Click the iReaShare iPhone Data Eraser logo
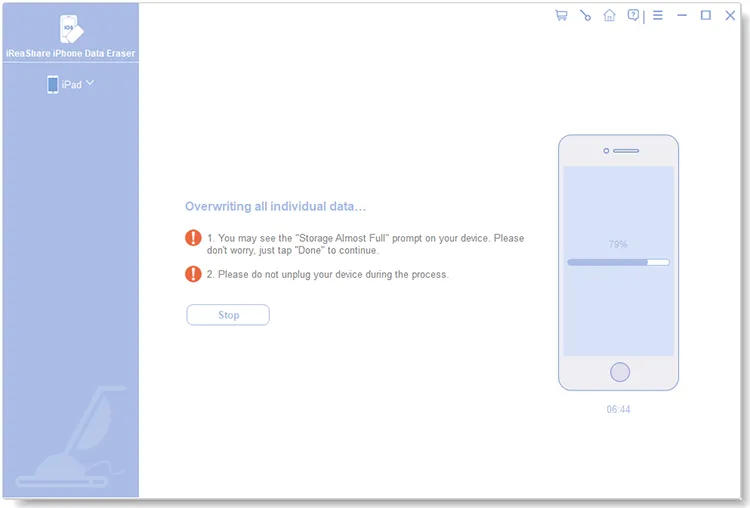750x508 pixels. pos(71,29)
